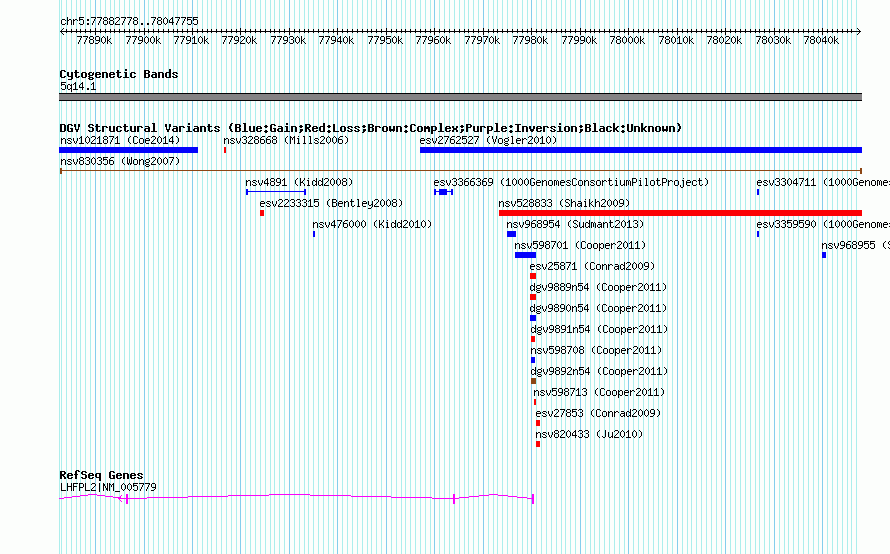The height and width of the screenshot is (554, 890).
Task: Select the 5q14.1 band label
Action: 78,86
